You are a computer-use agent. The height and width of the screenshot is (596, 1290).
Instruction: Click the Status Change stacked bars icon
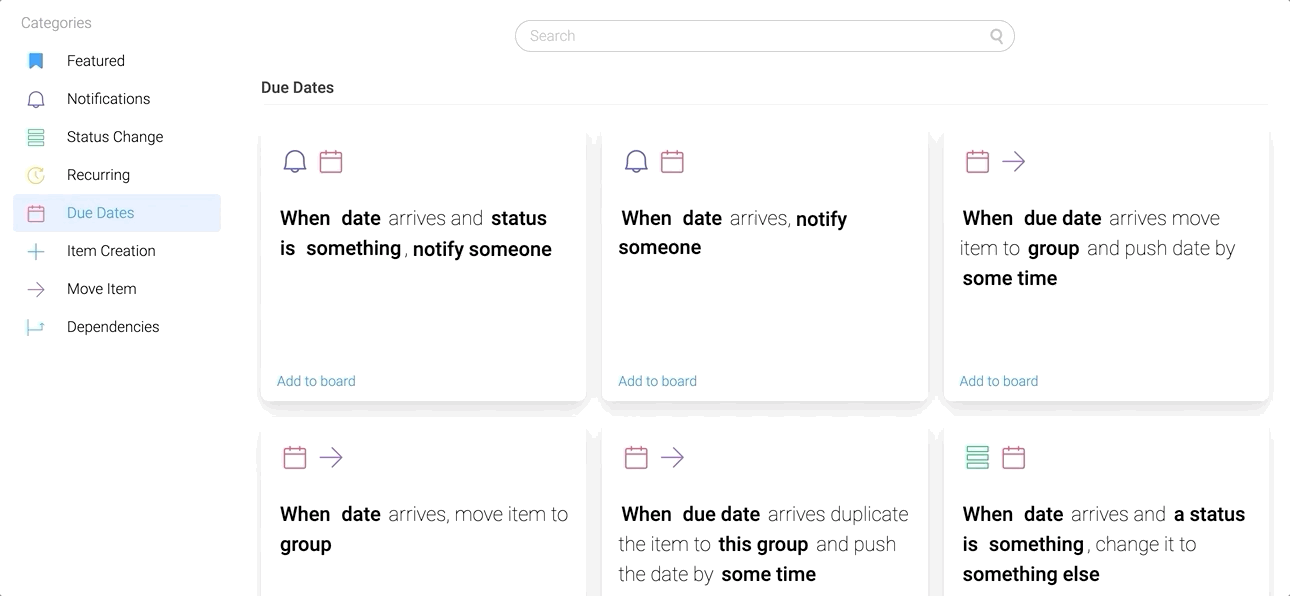click(36, 137)
